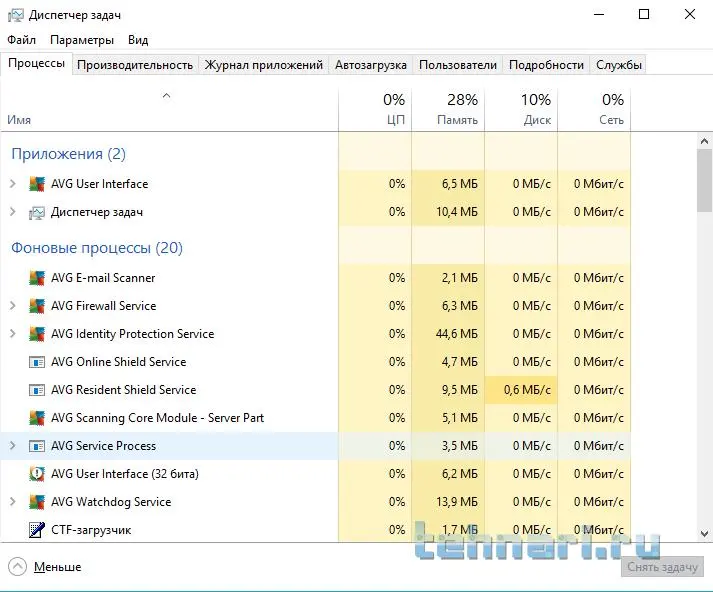Switch to the Журнал приложений tab
The image size is (713, 592).
264,65
